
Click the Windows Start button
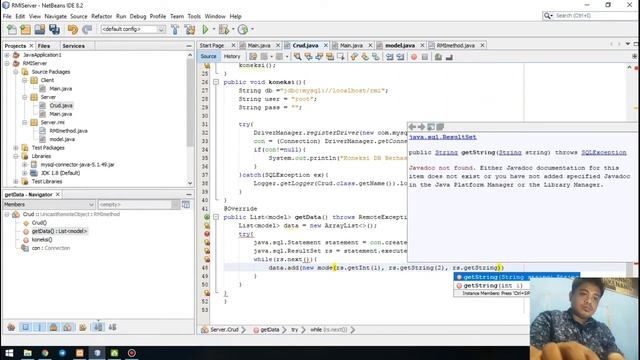pos(9,353)
